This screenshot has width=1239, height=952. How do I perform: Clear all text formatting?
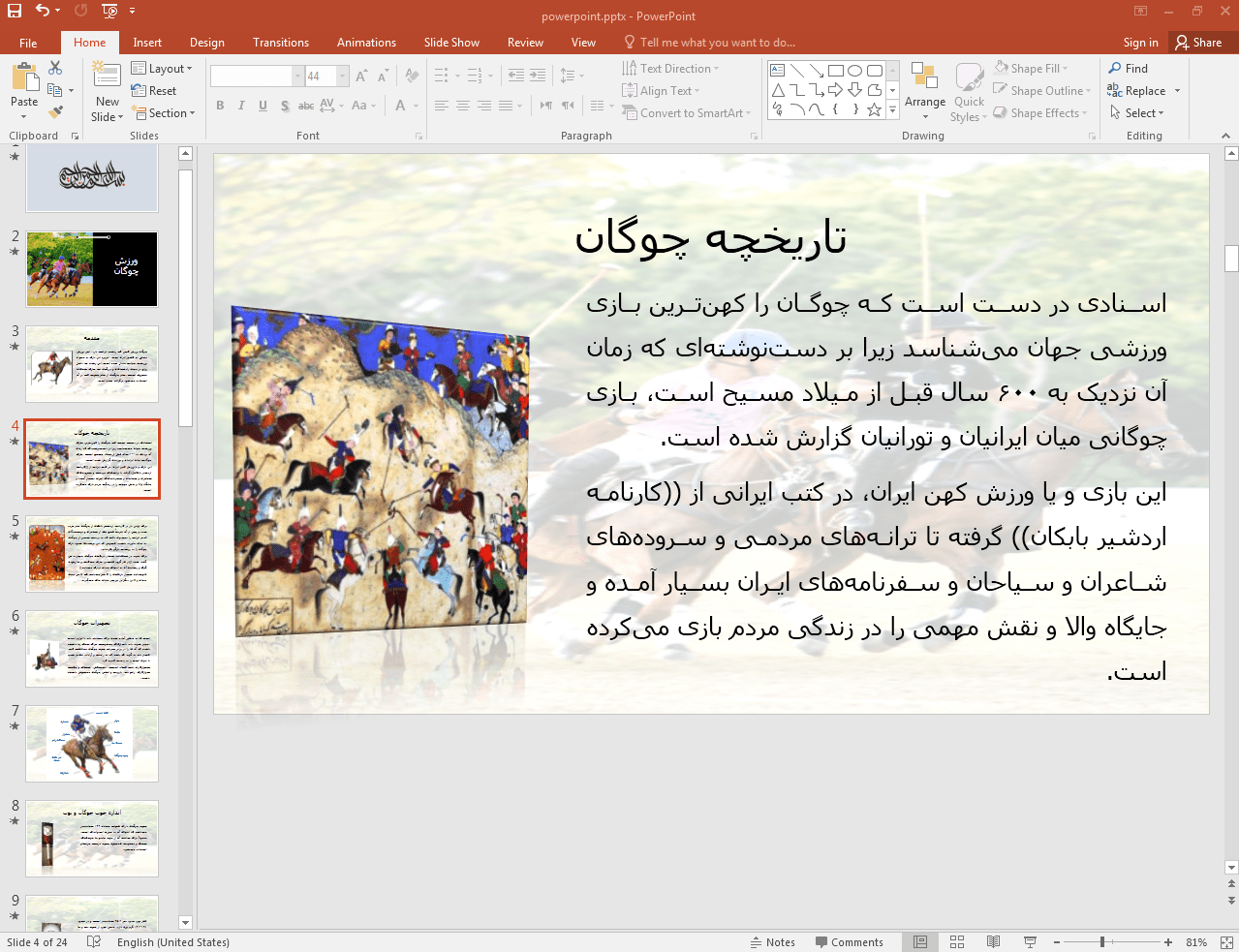(412, 77)
